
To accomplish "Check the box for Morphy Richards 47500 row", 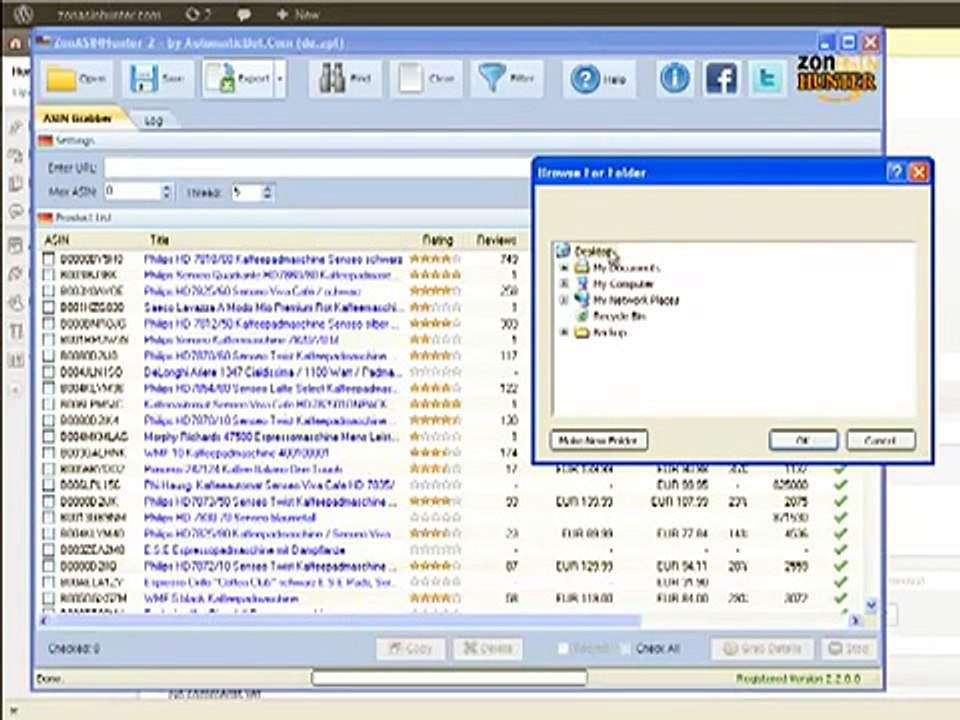I will pos(48,437).
